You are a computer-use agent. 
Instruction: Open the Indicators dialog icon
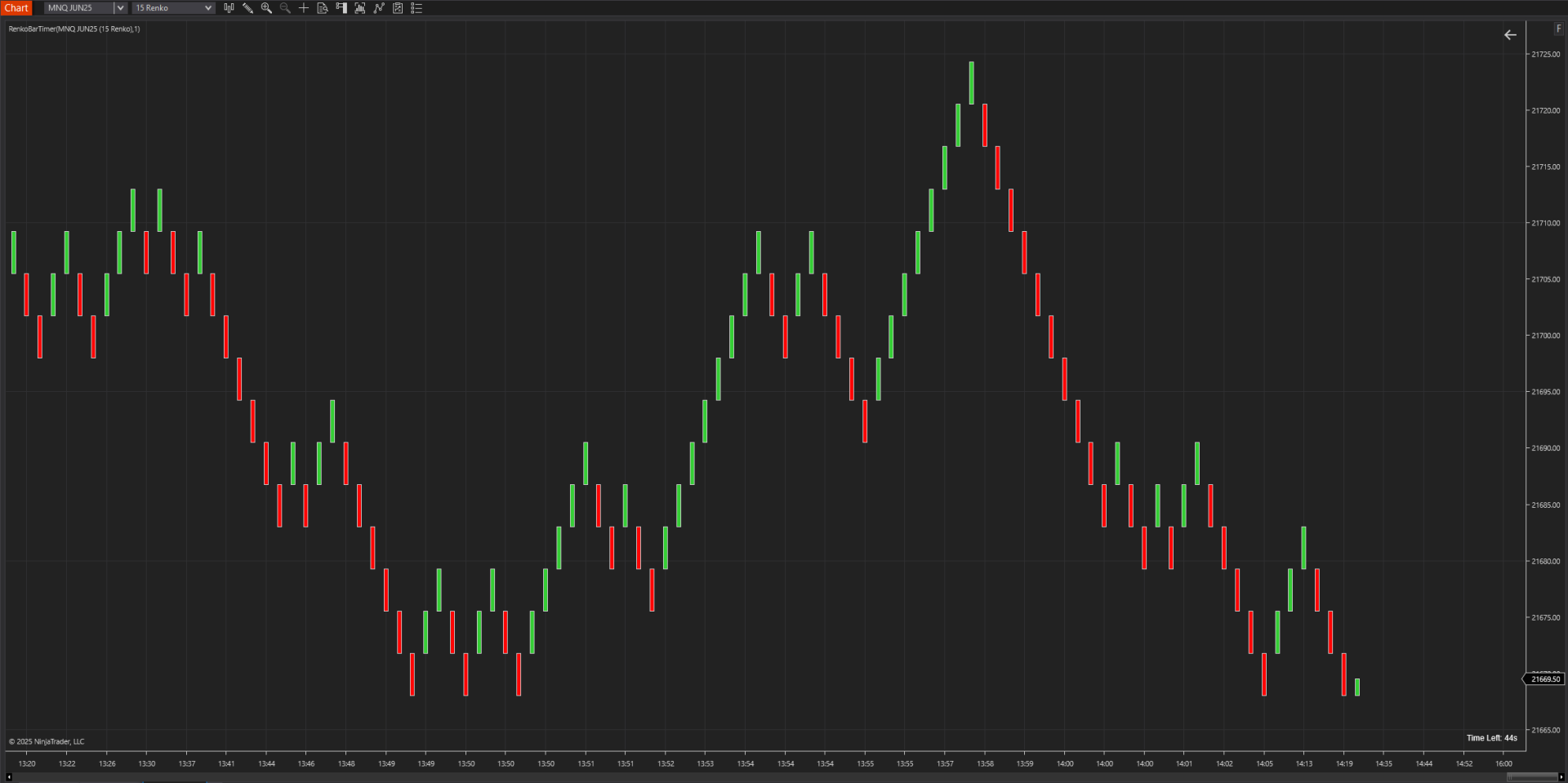pyautogui.click(x=360, y=8)
